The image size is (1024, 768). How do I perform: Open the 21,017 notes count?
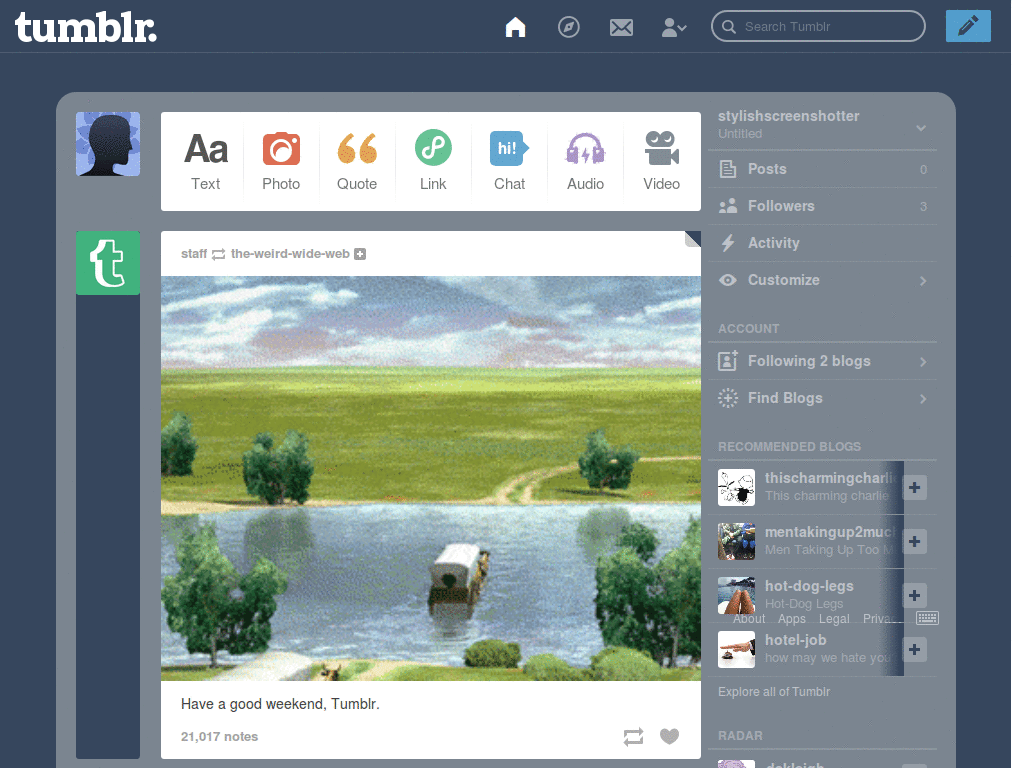pyautogui.click(x=219, y=736)
